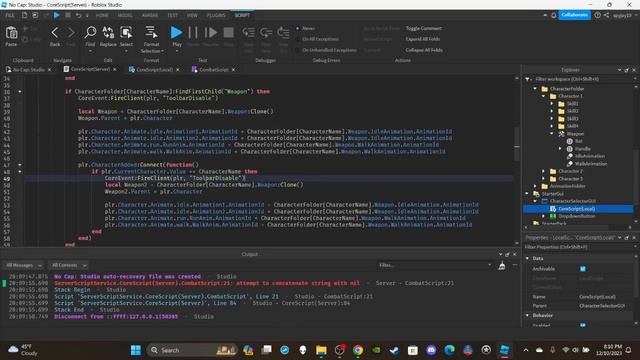Collapse the code fold arrow at line 36
640x360 pixels.
click(20, 91)
